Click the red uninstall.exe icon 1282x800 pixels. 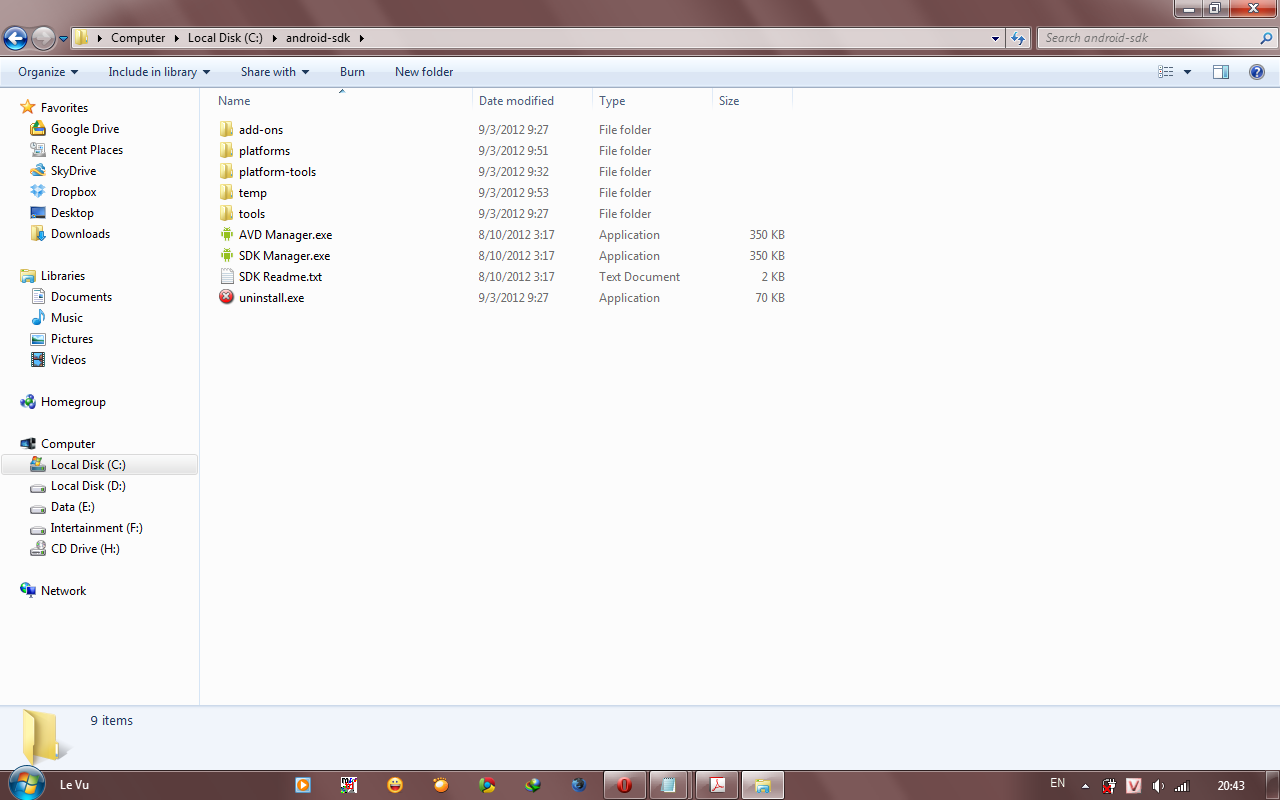(227, 298)
